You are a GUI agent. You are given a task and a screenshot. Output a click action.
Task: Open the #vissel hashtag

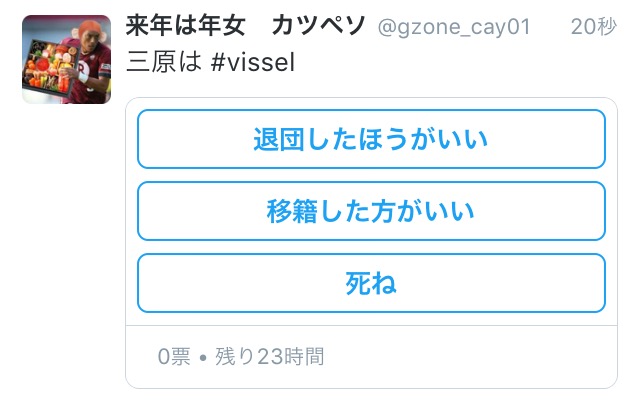(253, 62)
